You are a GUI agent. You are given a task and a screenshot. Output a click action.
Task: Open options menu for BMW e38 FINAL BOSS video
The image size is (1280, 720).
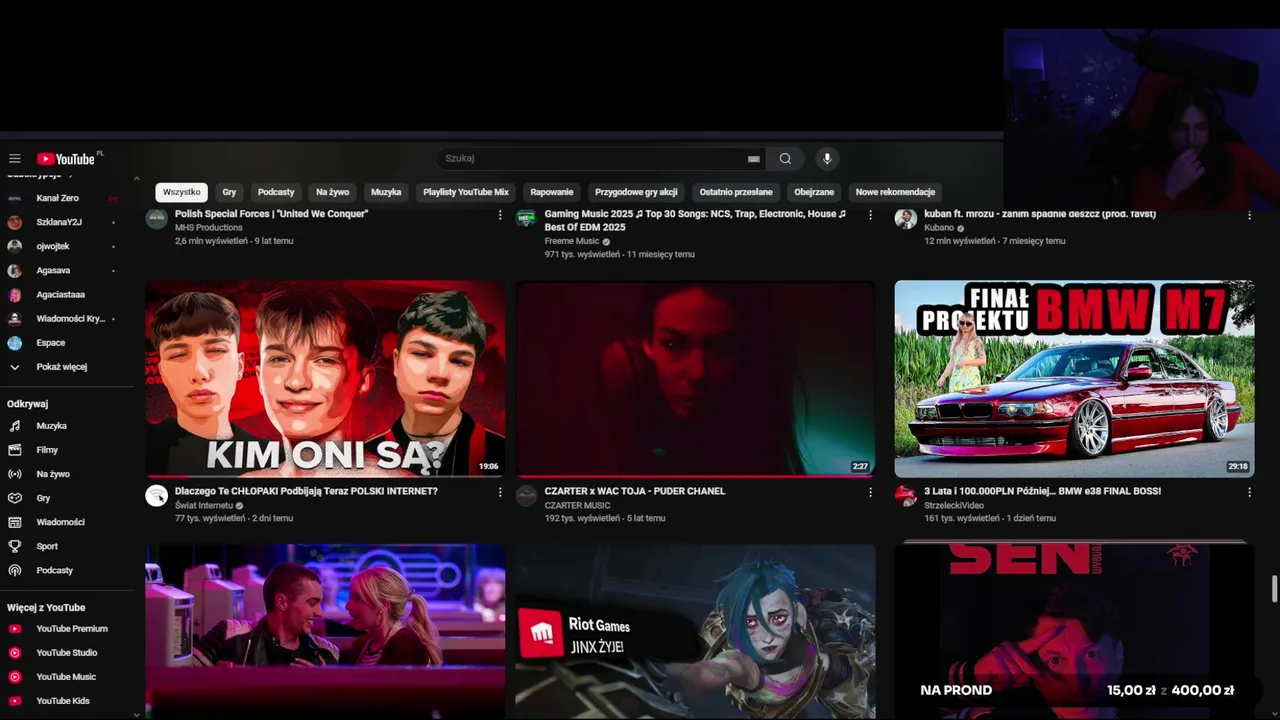coord(1249,492)
